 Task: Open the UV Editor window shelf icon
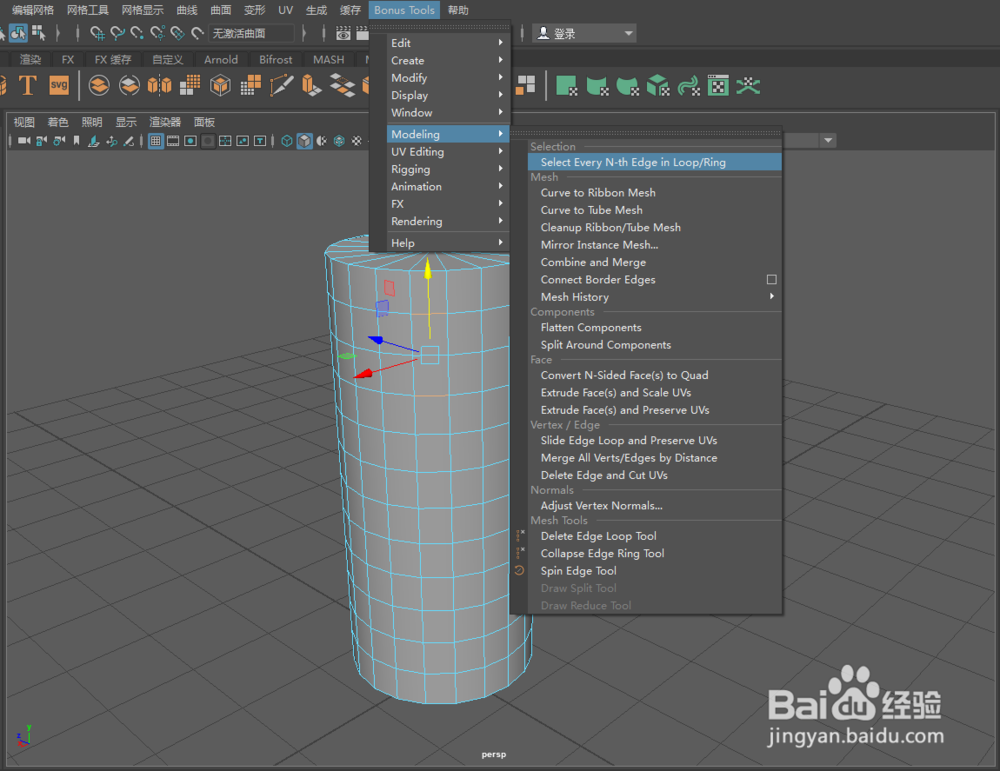[718, 85]
